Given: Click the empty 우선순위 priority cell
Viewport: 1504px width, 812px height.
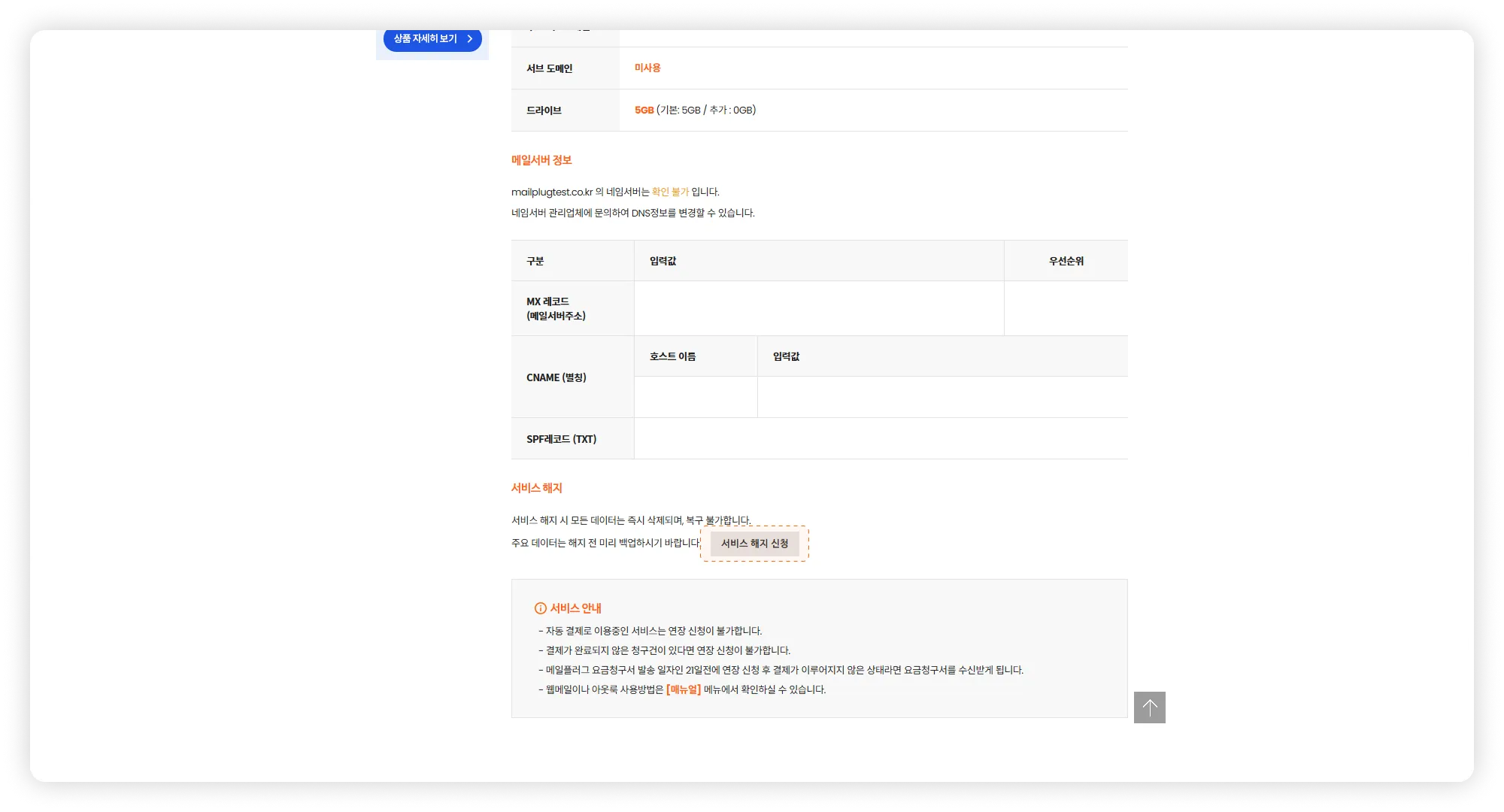Looking at the screenshot, I should coord(1066,308).
